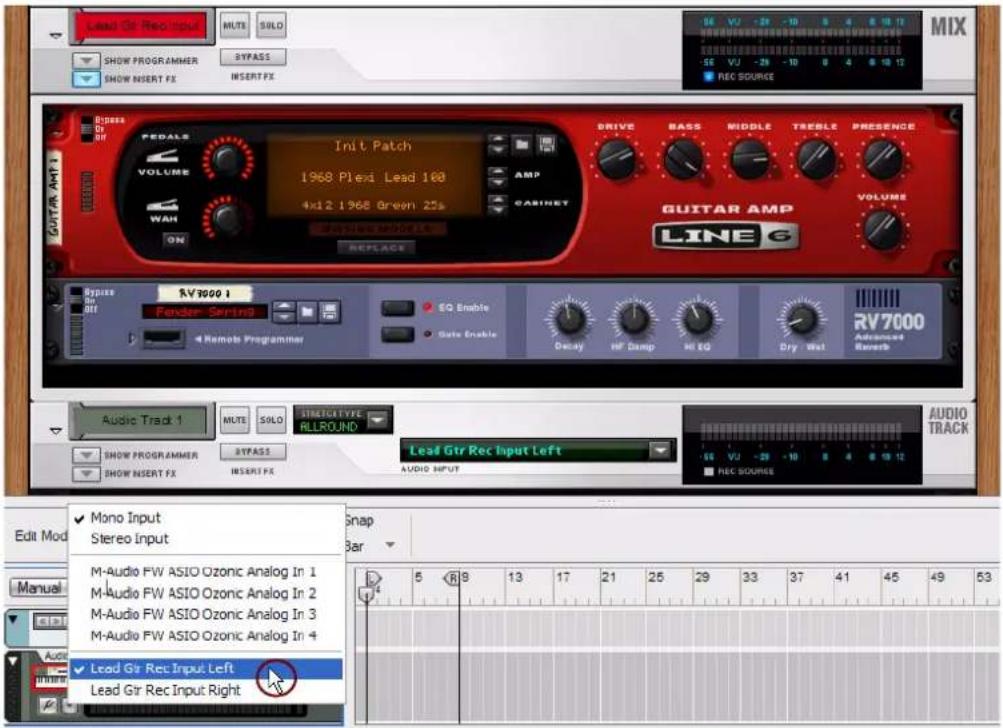Select Lead Gtr Rec Input Left menu entry

point(206,669)
